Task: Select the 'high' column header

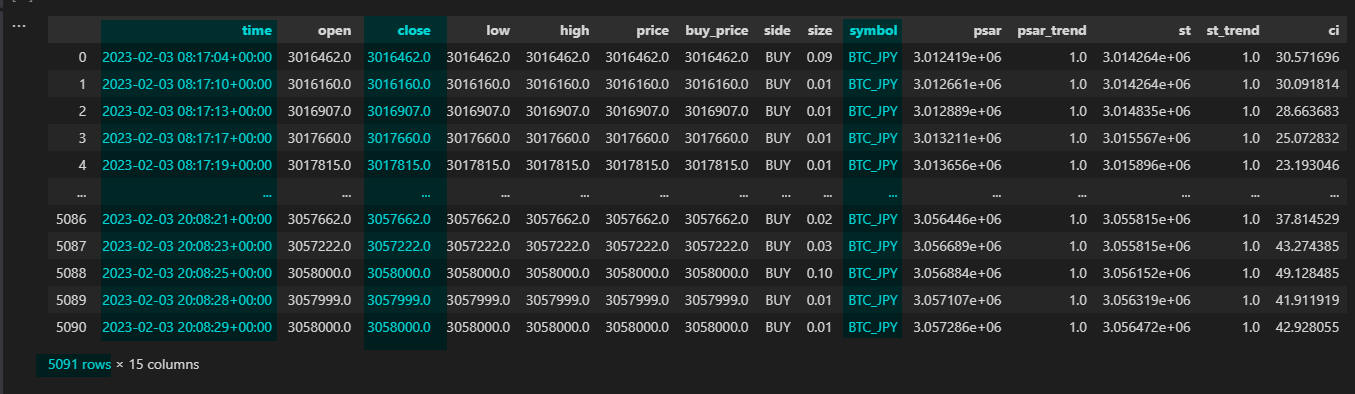Action: 574,31
